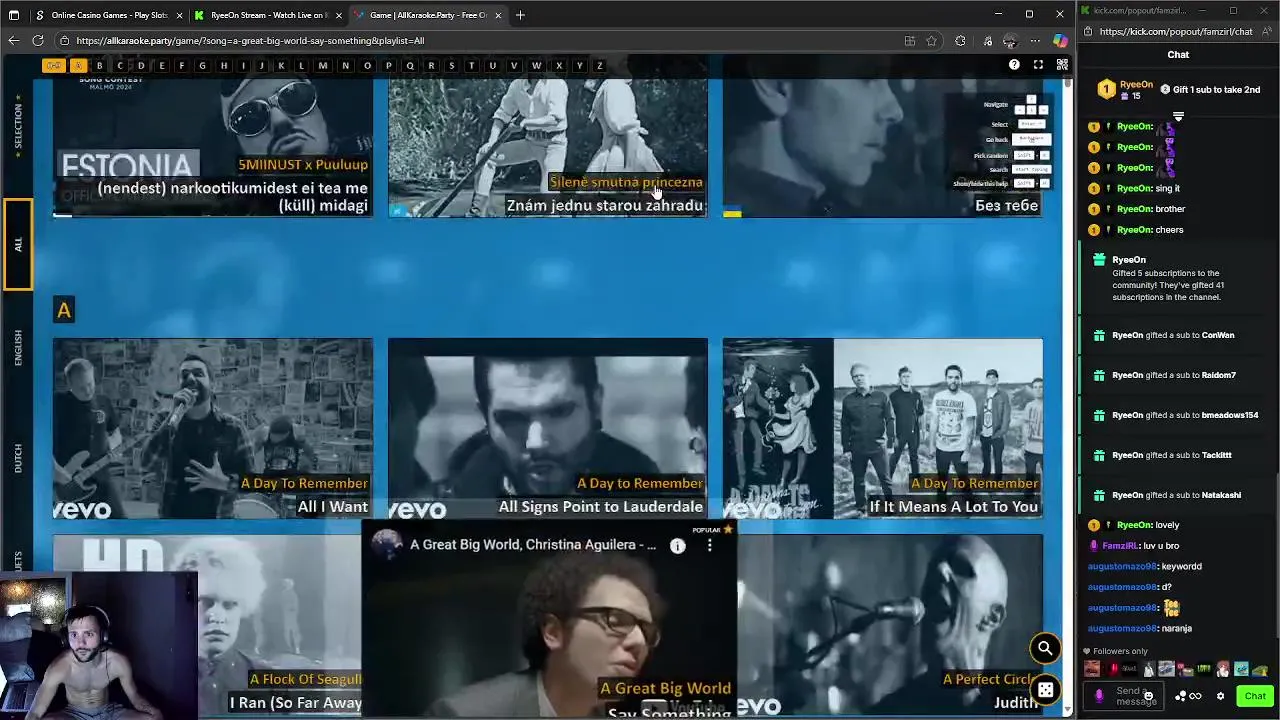
Task: Open three-dot menu on YouTube preview
Action: 710,546
